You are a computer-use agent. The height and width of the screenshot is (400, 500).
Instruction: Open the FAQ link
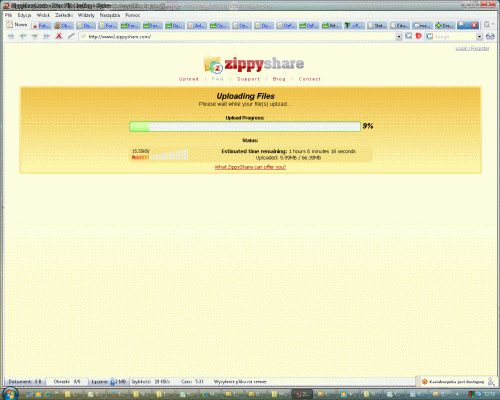pos(218,79)
